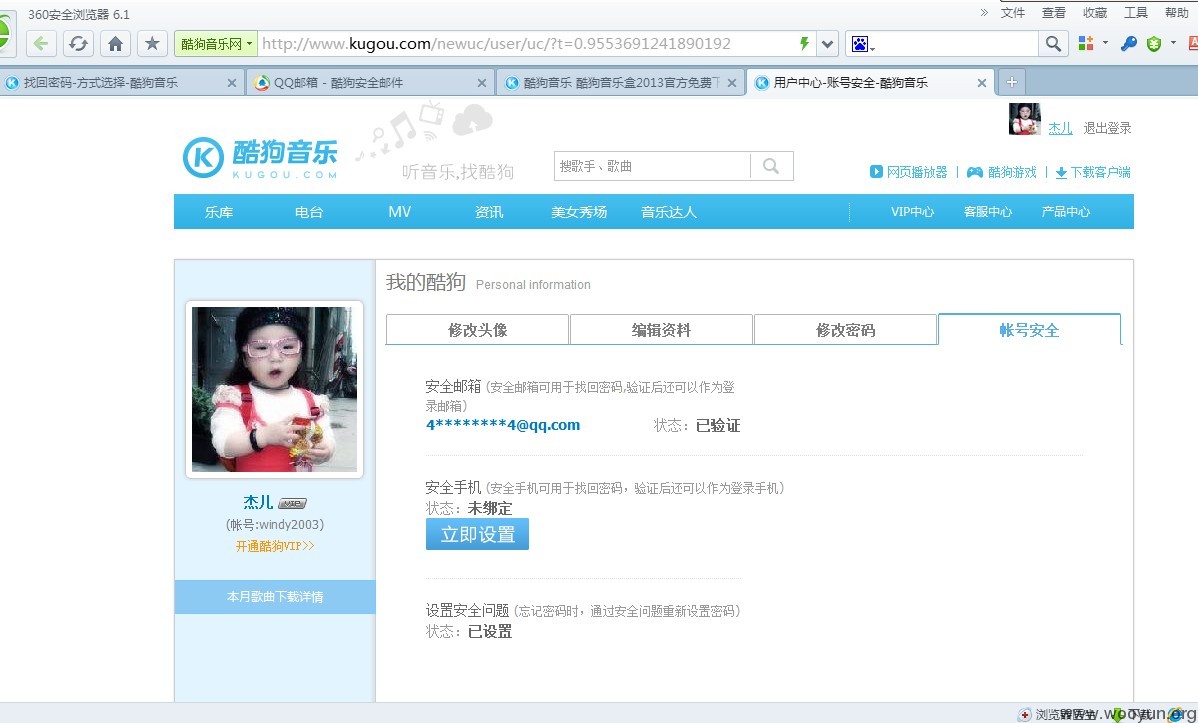Image resolution: width=1198 pixels, height=723 pixels.
Task: Close the 用户中心-账号安全 tab
Action: tap(982, 83)
